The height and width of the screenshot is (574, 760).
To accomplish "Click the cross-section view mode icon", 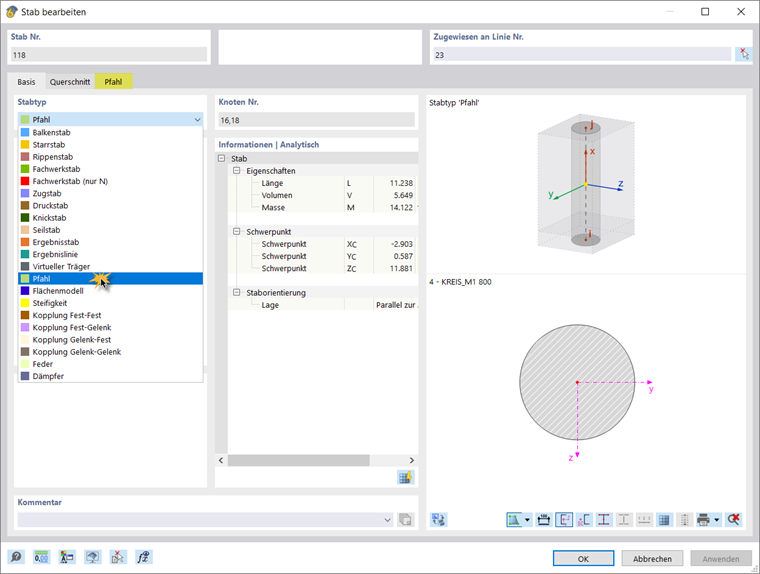I will coord(514,520).
